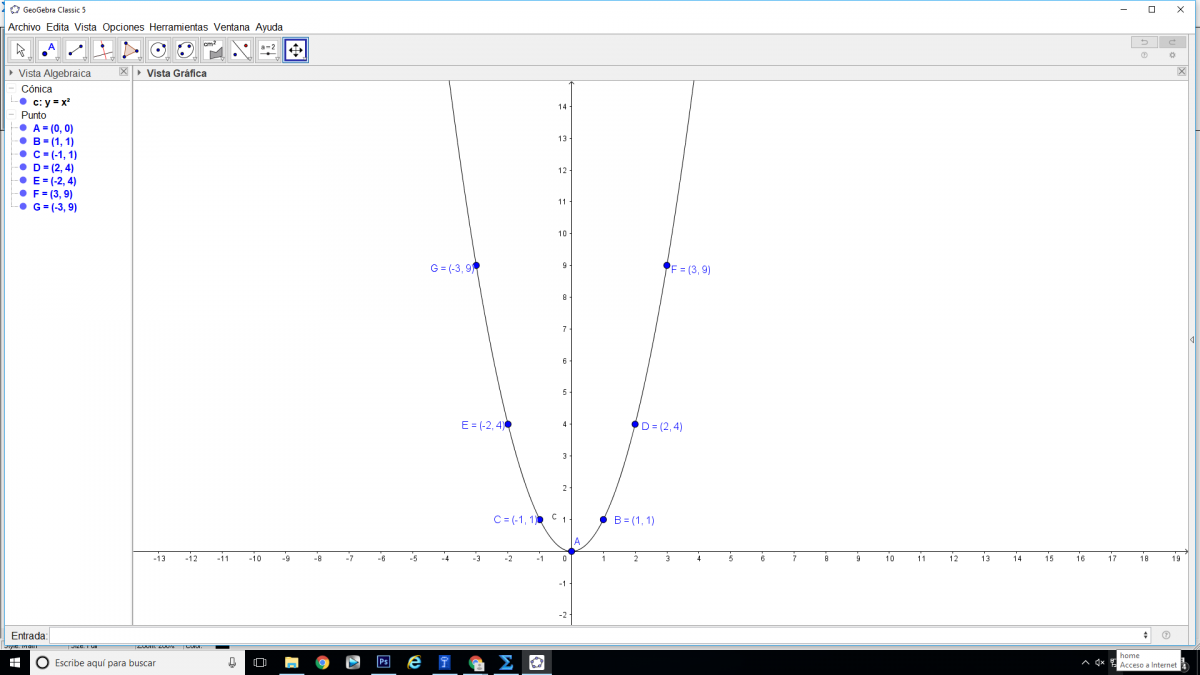Open the Entrada input history dropdown
Viewport: 1200px width, 675px height.
tap(1145, 635)
